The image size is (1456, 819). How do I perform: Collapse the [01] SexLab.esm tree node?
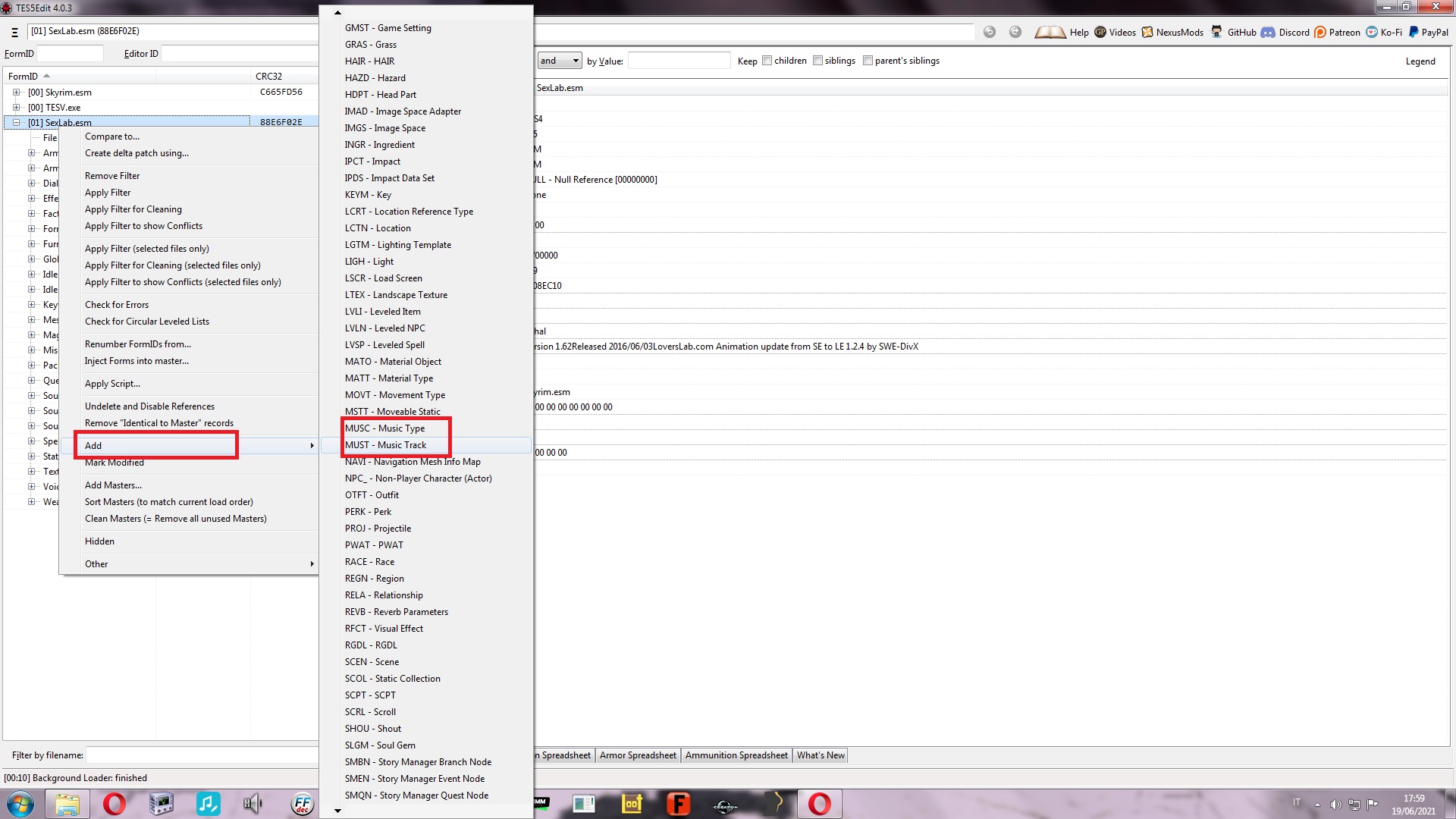point(16,122)
